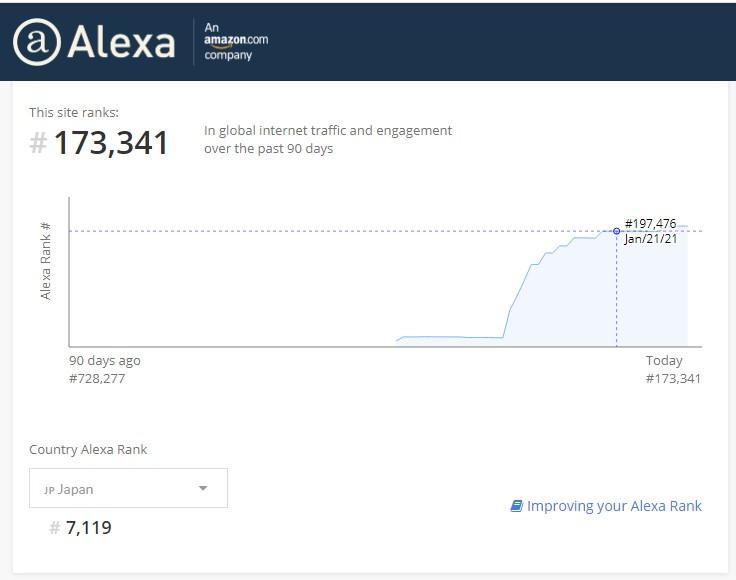
Task: Click the JP country code in dropdown
Action: pos(48,490)
